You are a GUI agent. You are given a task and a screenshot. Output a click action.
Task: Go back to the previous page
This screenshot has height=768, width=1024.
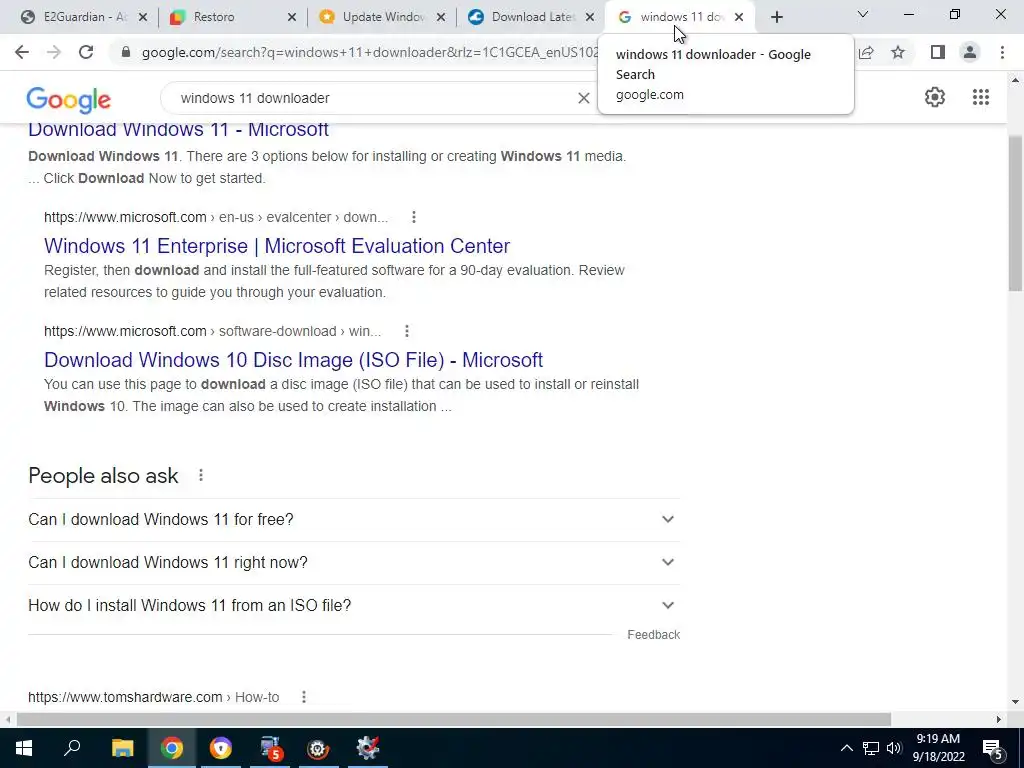(x=22, y=52)
